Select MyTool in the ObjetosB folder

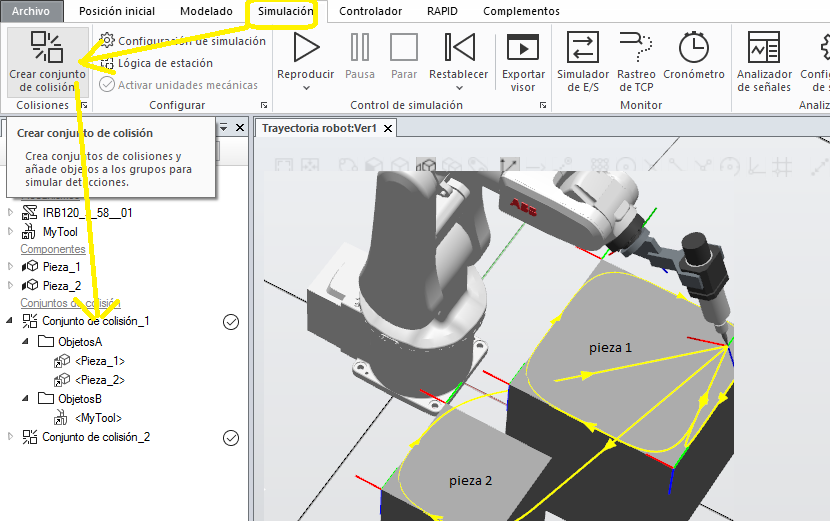98,418
